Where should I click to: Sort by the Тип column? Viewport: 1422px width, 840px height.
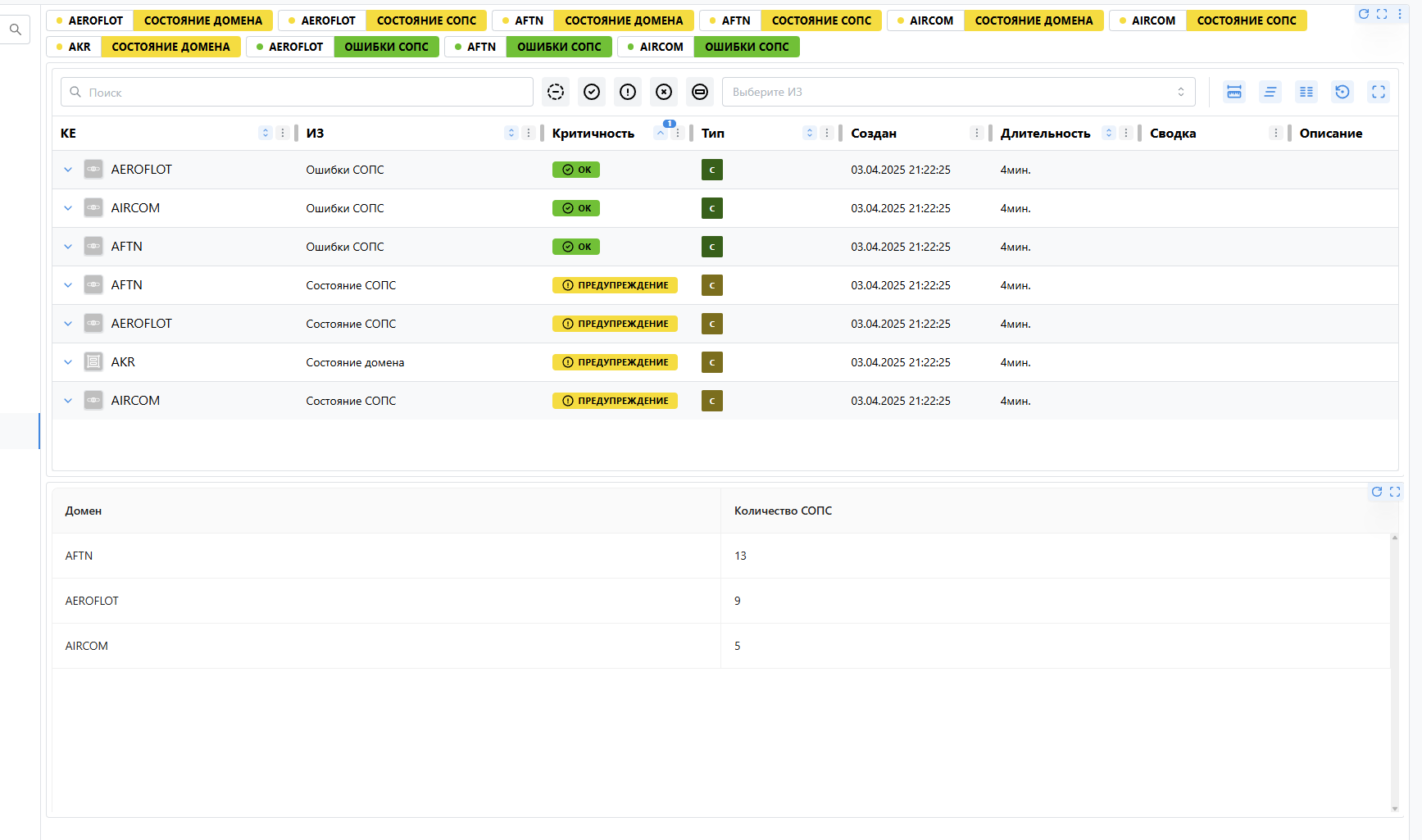pyautogui.click(x=810, y=133)
